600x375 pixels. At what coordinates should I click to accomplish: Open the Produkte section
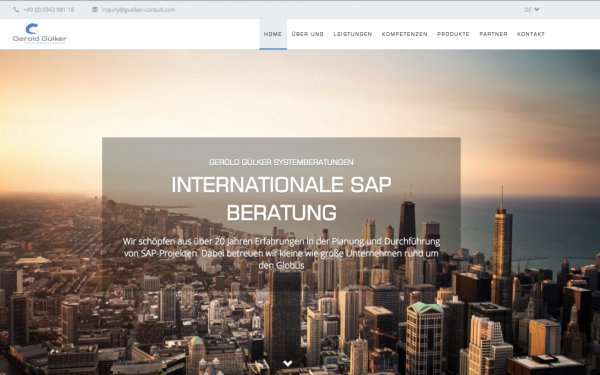[453, 34]
